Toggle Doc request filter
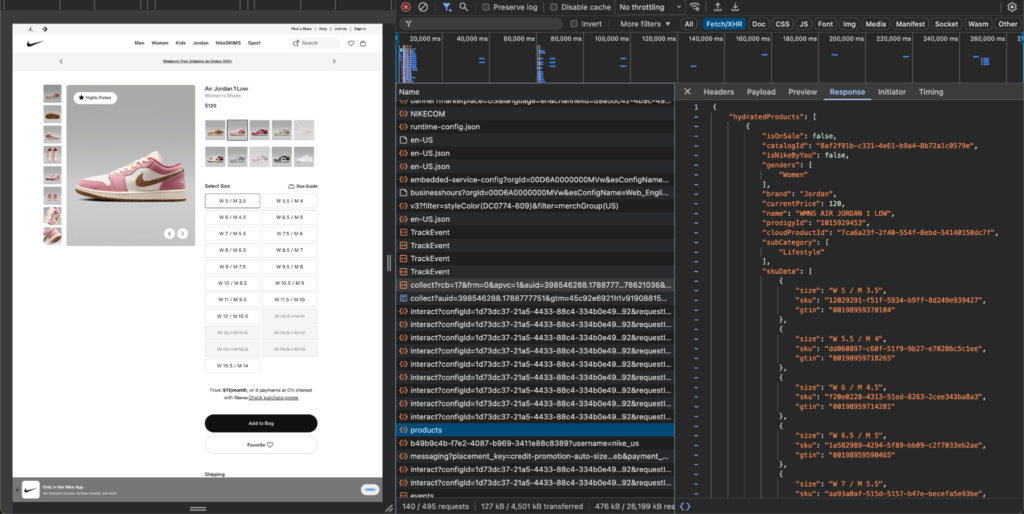Image resolution: width=1024 pixels, height=514 pixels. [758, 24]
